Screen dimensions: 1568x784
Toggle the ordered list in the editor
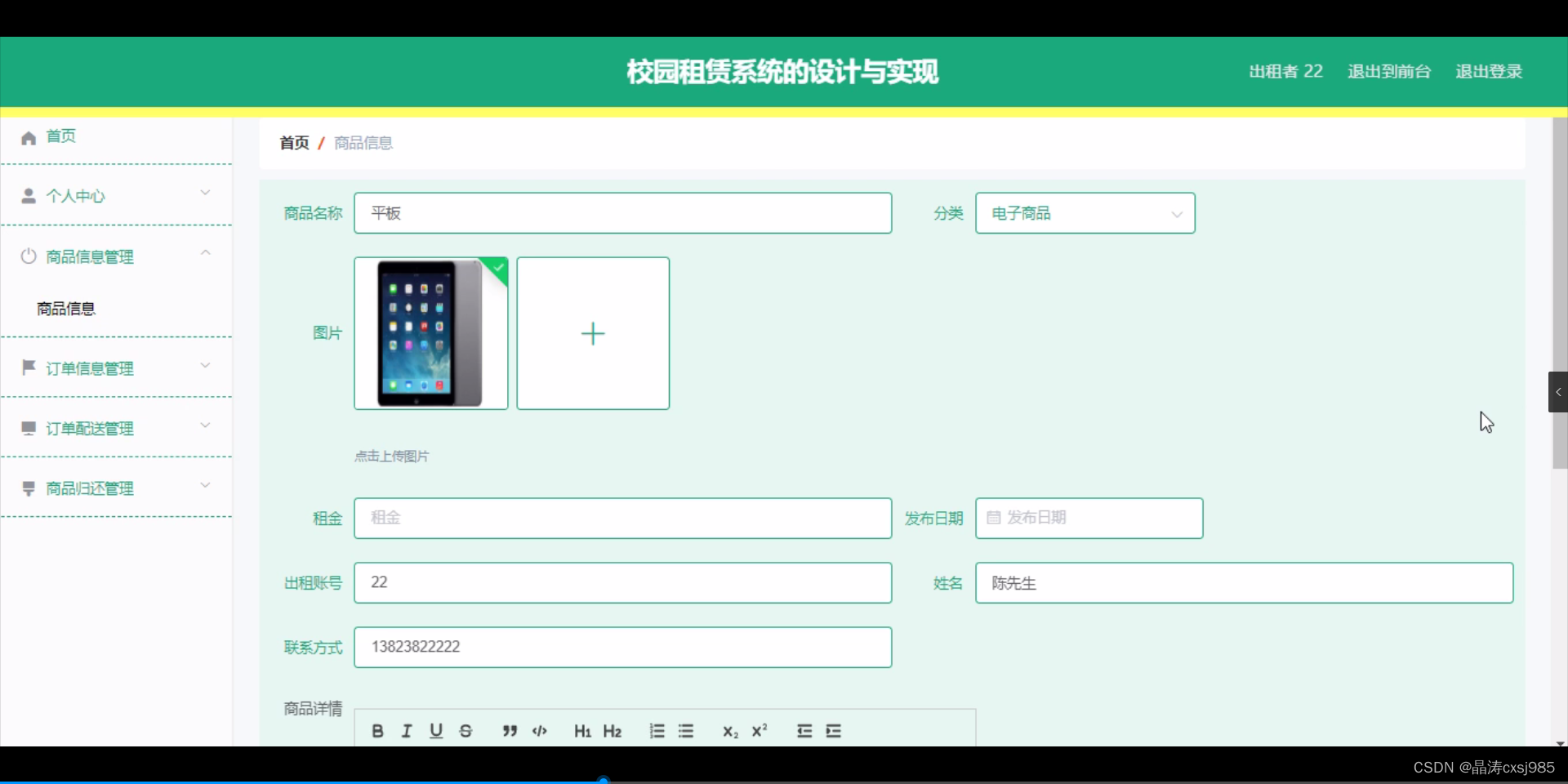(x=657, y=731)
